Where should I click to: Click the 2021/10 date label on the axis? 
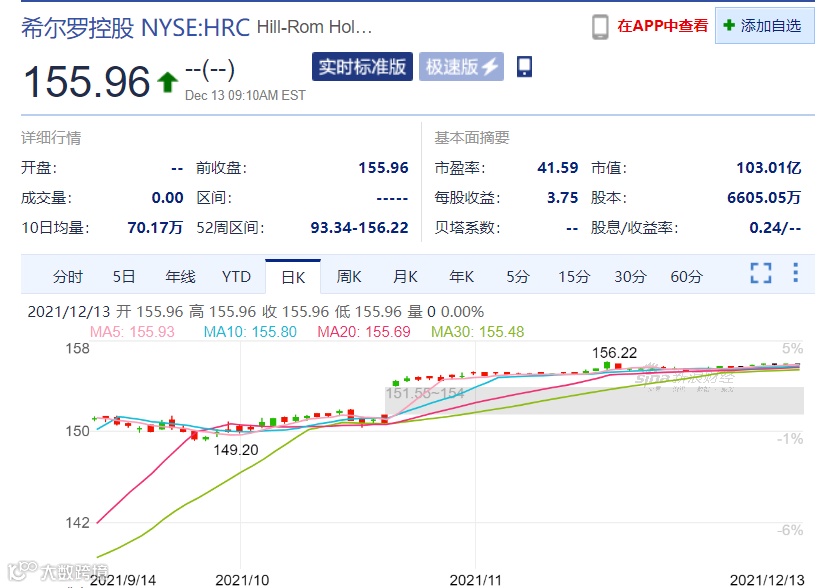tap(242, 580)
